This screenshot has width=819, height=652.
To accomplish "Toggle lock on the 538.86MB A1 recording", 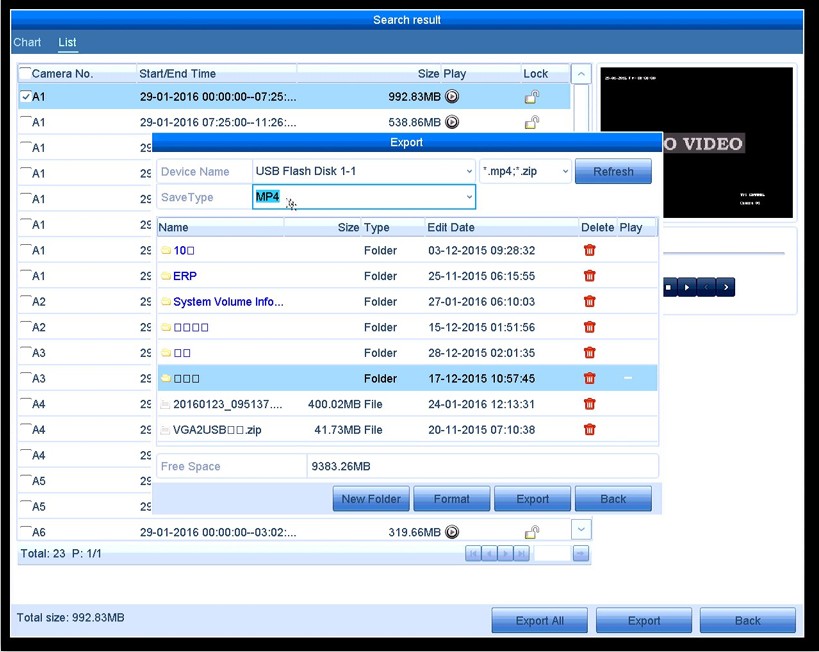I will (x=532, y=123).
